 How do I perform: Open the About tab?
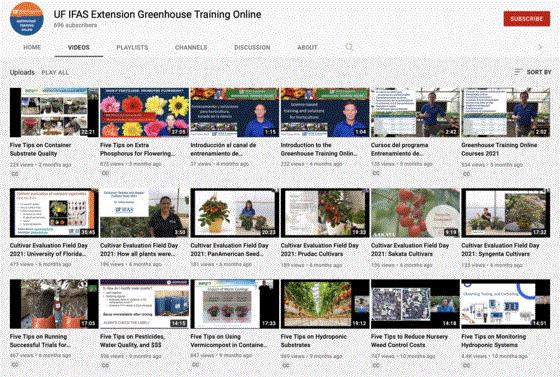307,47
